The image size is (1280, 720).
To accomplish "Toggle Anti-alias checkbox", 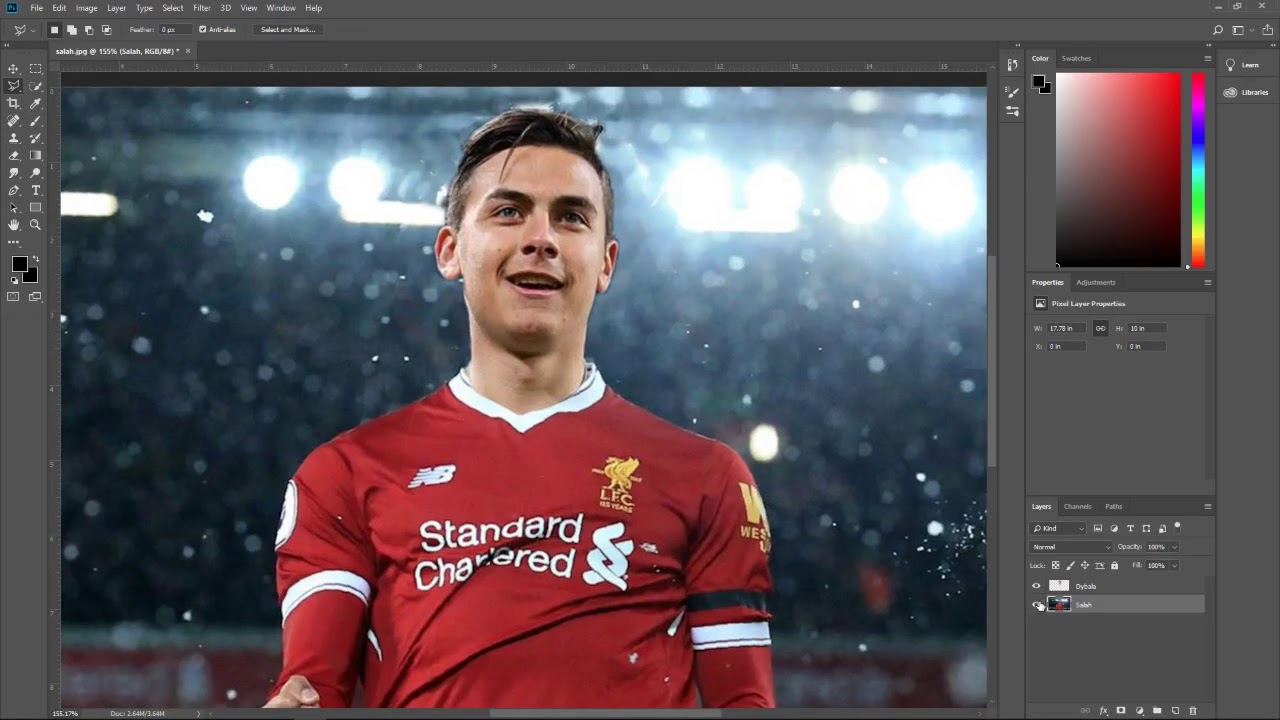I will [x=203, y=30].
